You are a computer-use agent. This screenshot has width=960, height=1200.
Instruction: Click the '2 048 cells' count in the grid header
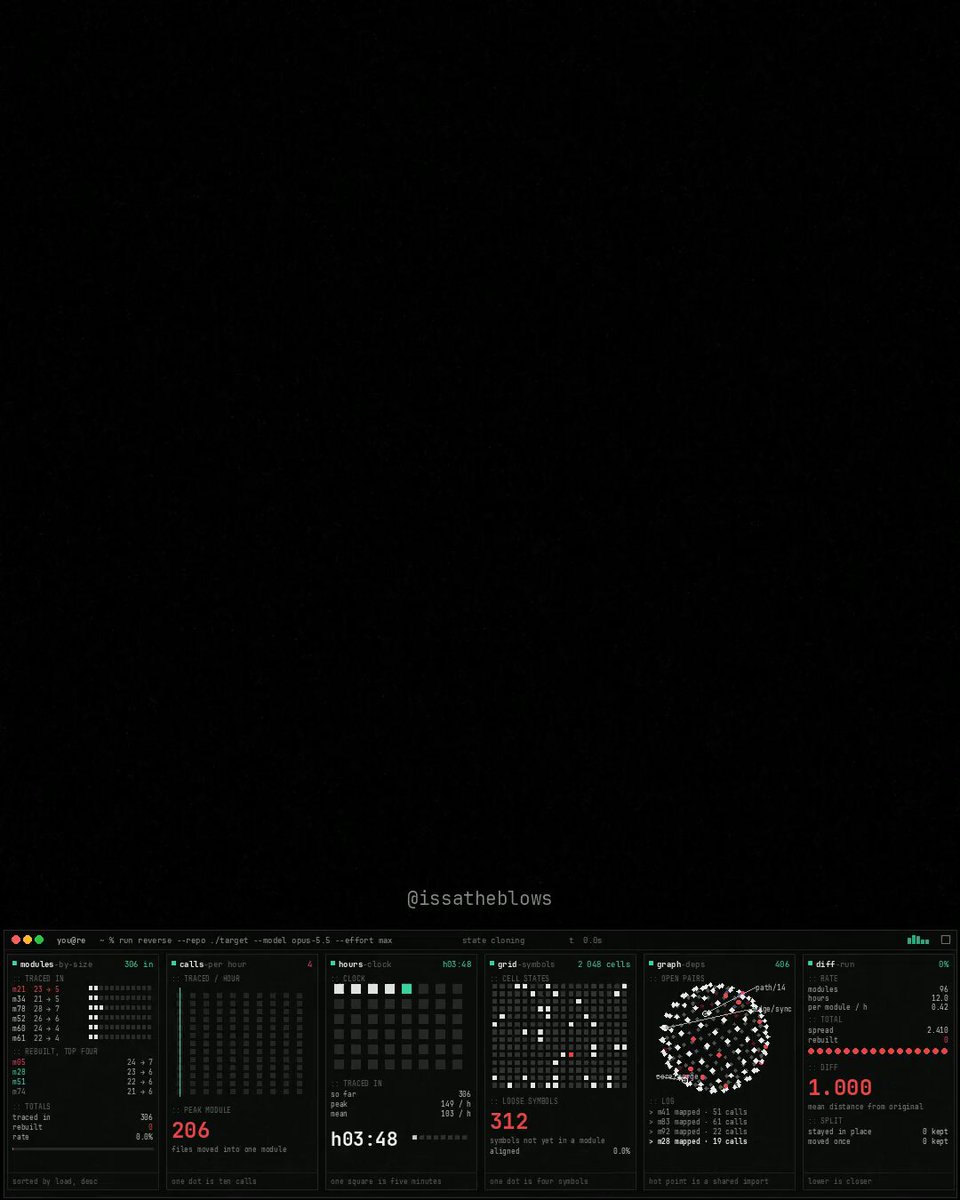(604, 964)
